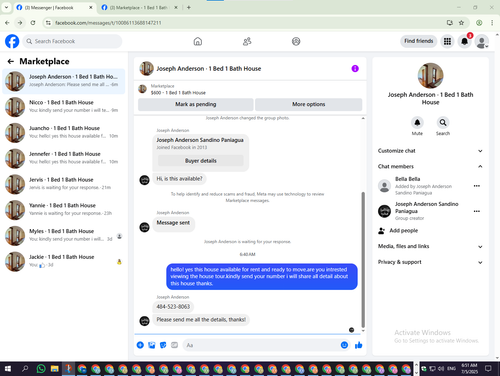This screenshot has height=376, width=500.
Task: Open Jennefer - 1 Bed 1 Bath House chat
Action: click(64, 158)
